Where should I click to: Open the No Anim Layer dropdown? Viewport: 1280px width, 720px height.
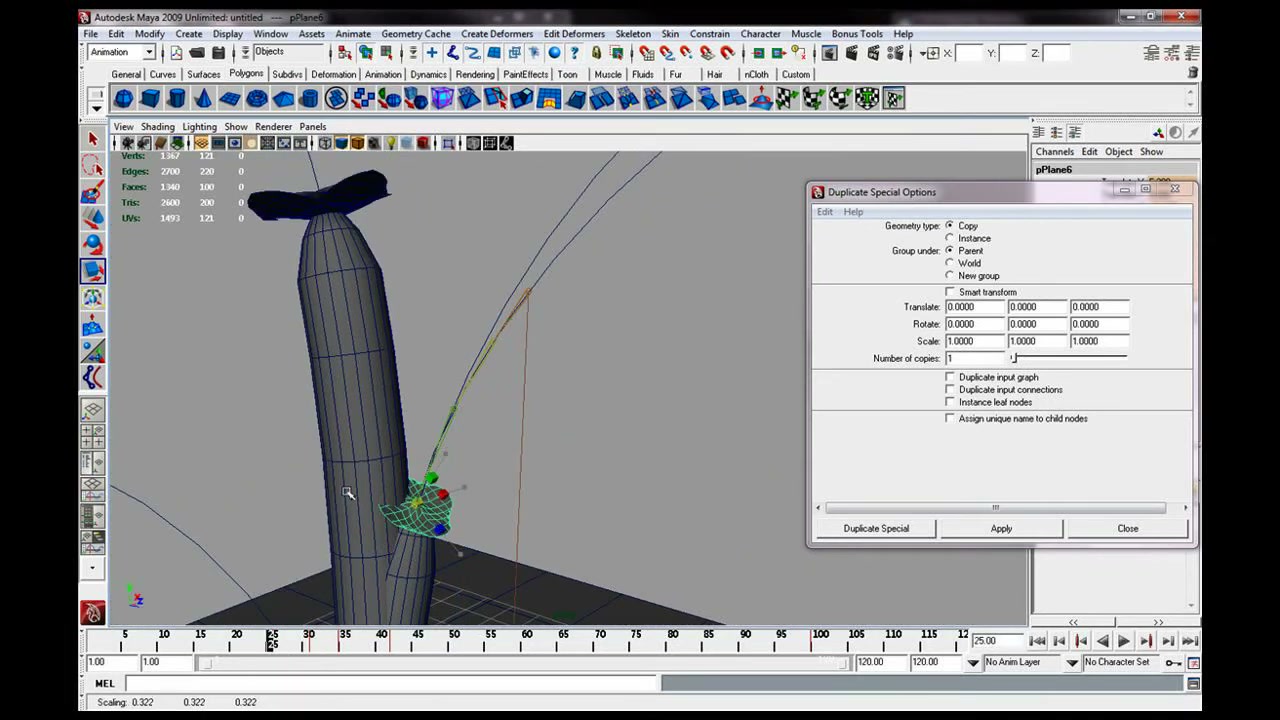(973, 662)
